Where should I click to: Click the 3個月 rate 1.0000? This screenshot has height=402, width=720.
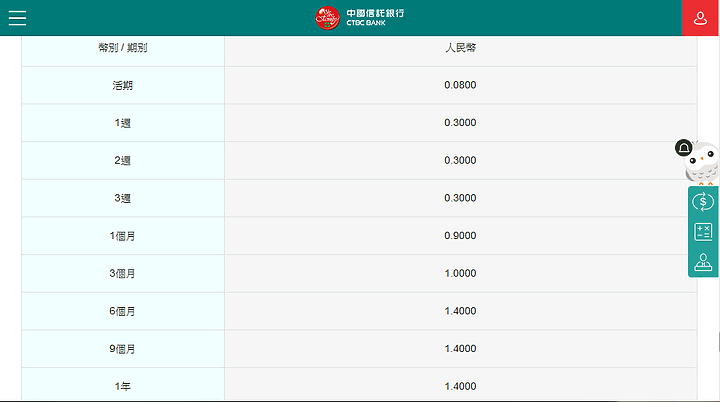[x=460, y=273]
